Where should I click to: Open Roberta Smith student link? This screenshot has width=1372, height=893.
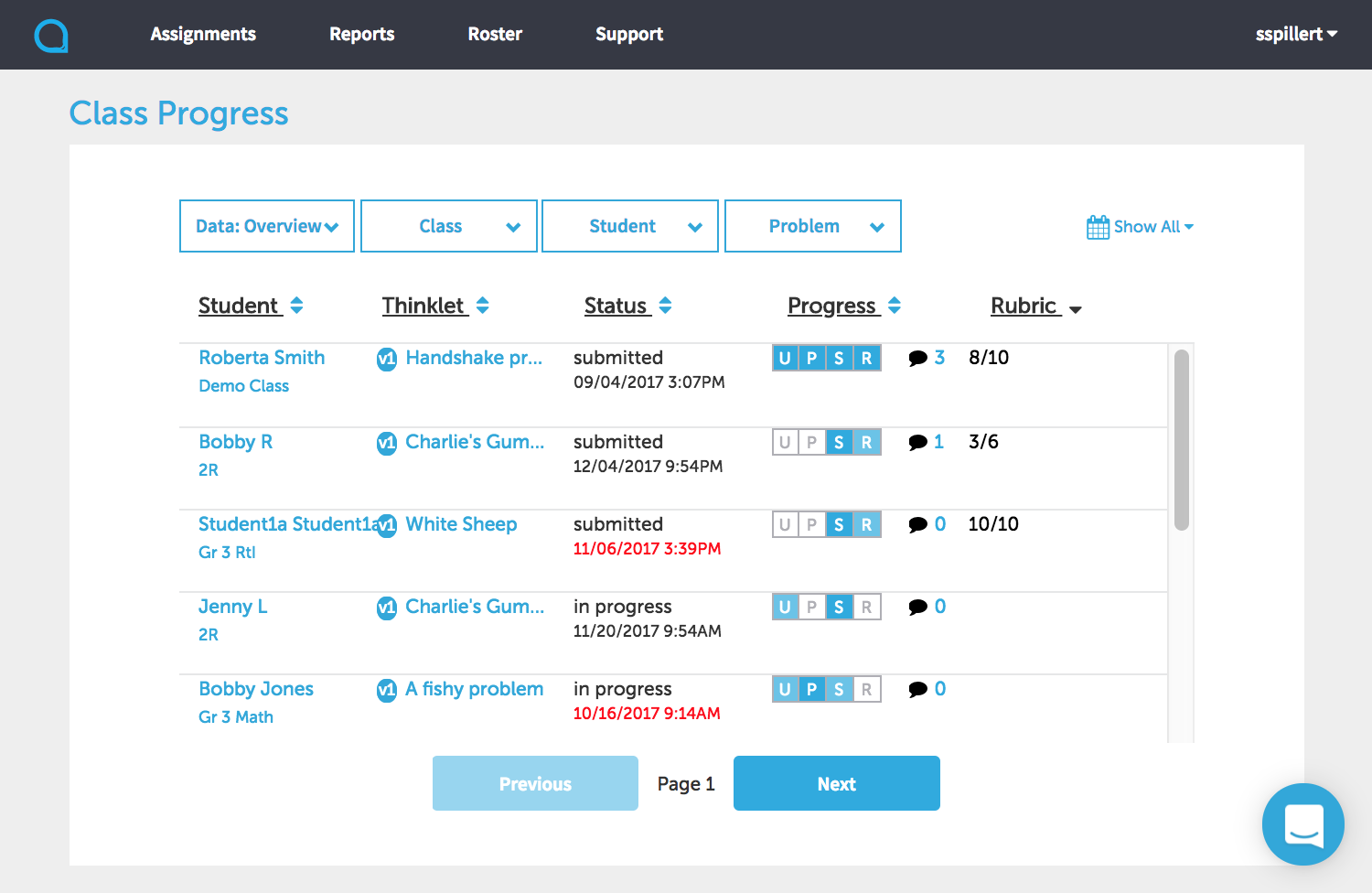(x=262, y=358)
